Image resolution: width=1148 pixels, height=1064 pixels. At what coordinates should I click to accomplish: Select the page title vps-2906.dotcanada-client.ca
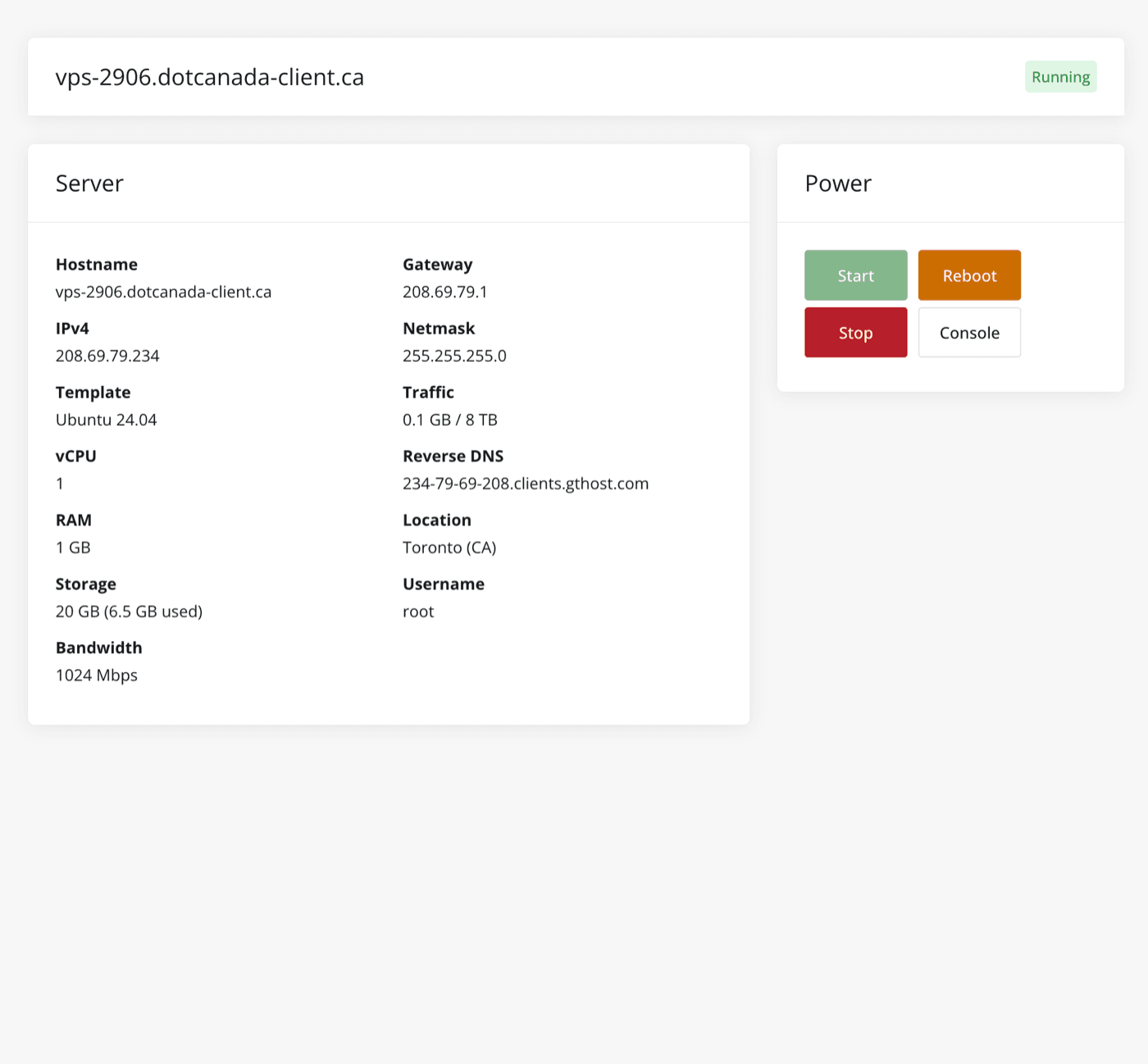tap(210, 77)
